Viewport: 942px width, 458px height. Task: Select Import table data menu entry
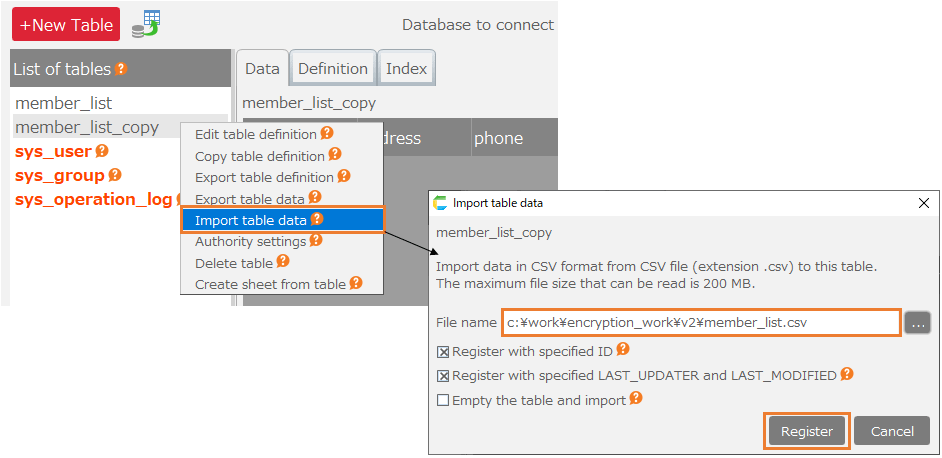coord(252,220)
